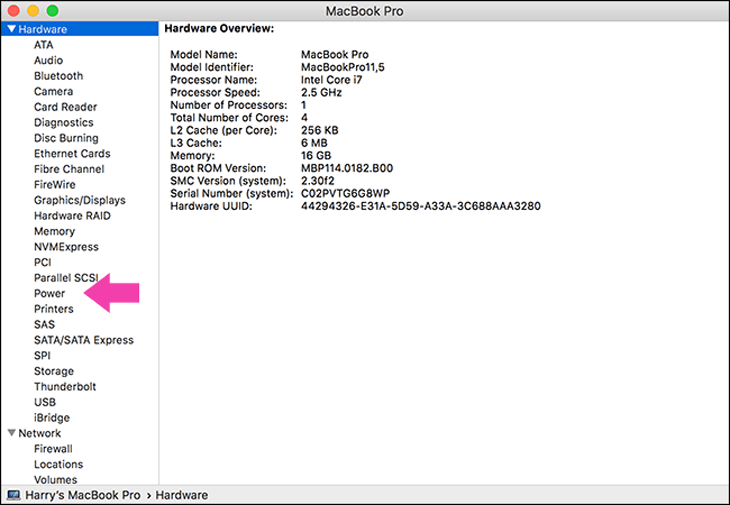Click Harry's MacBook Pro in path bar
This screenshot has width=730, height=505.
(82, 495)
